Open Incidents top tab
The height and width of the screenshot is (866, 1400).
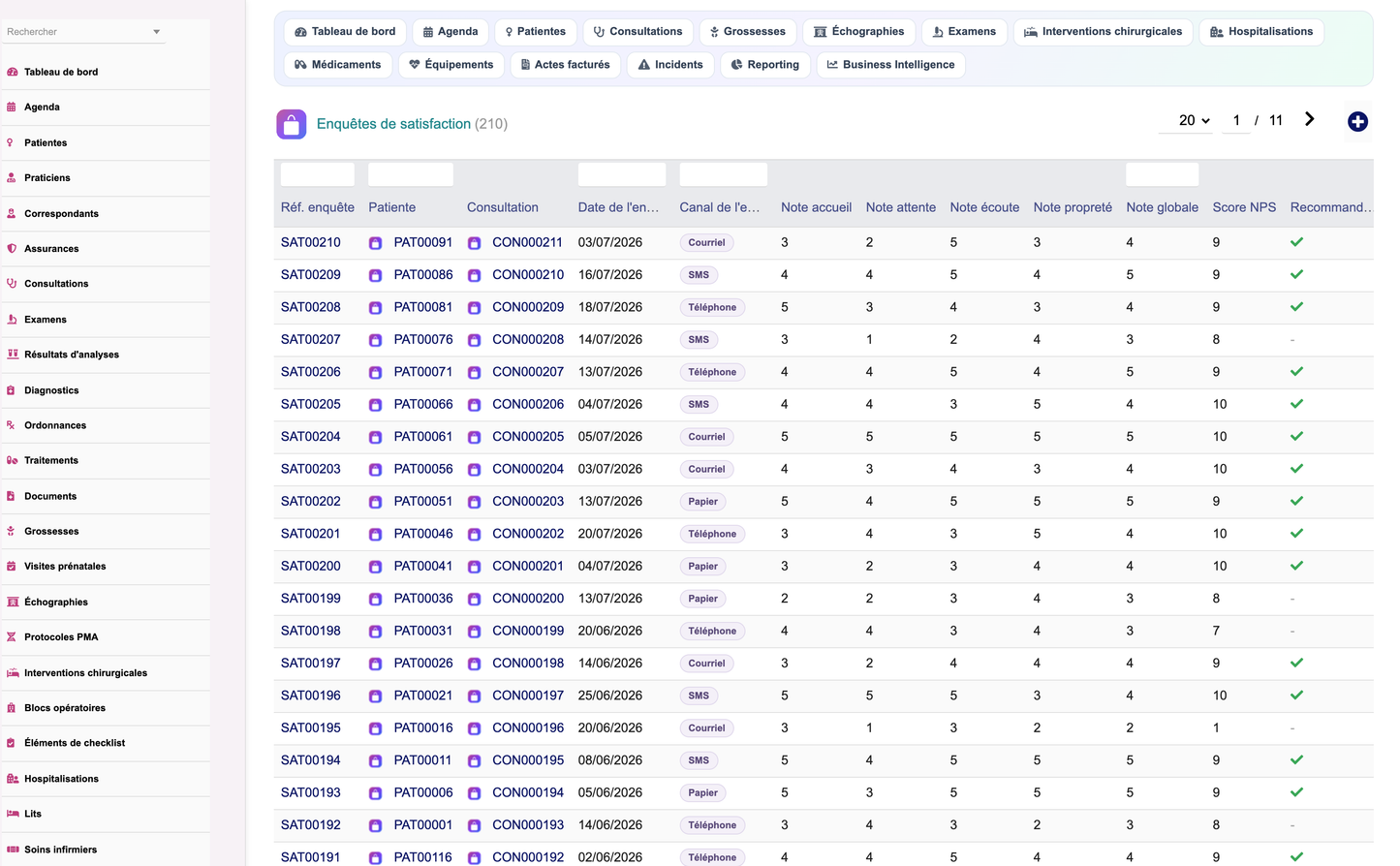click(670, 65)
